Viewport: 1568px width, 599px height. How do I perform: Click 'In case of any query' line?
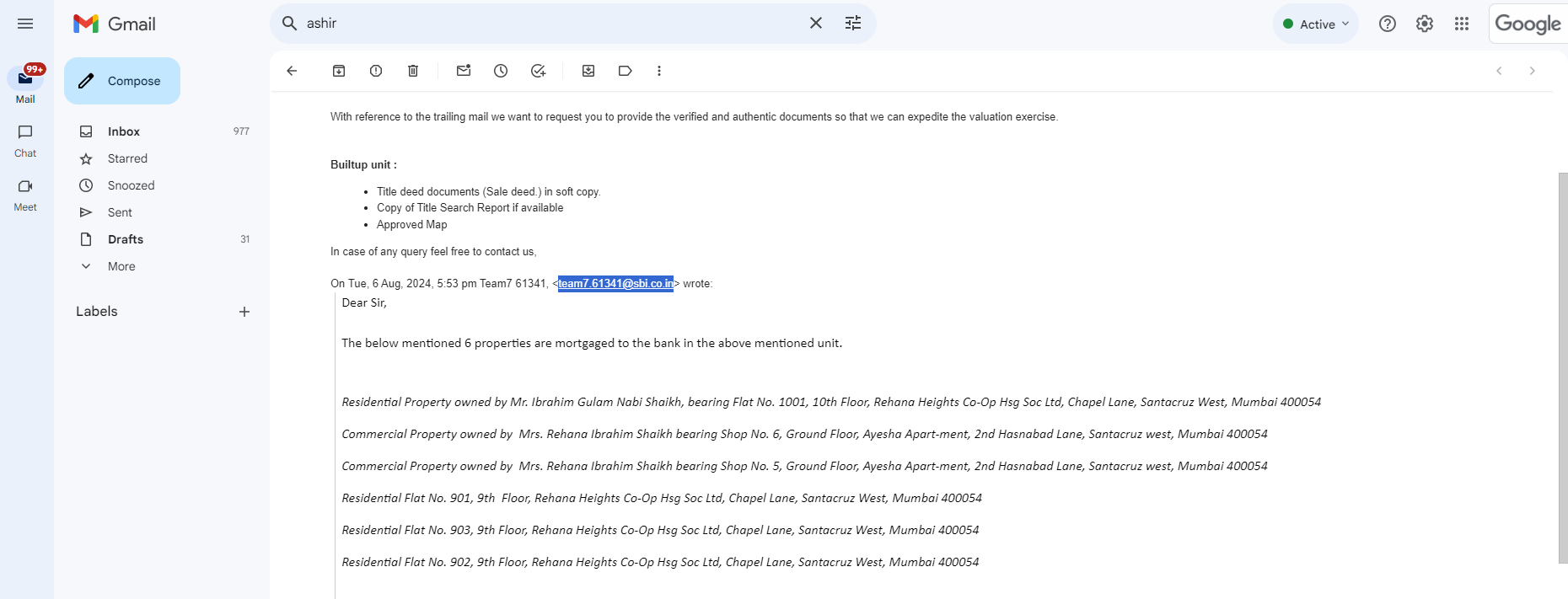[x=433, y=252]
